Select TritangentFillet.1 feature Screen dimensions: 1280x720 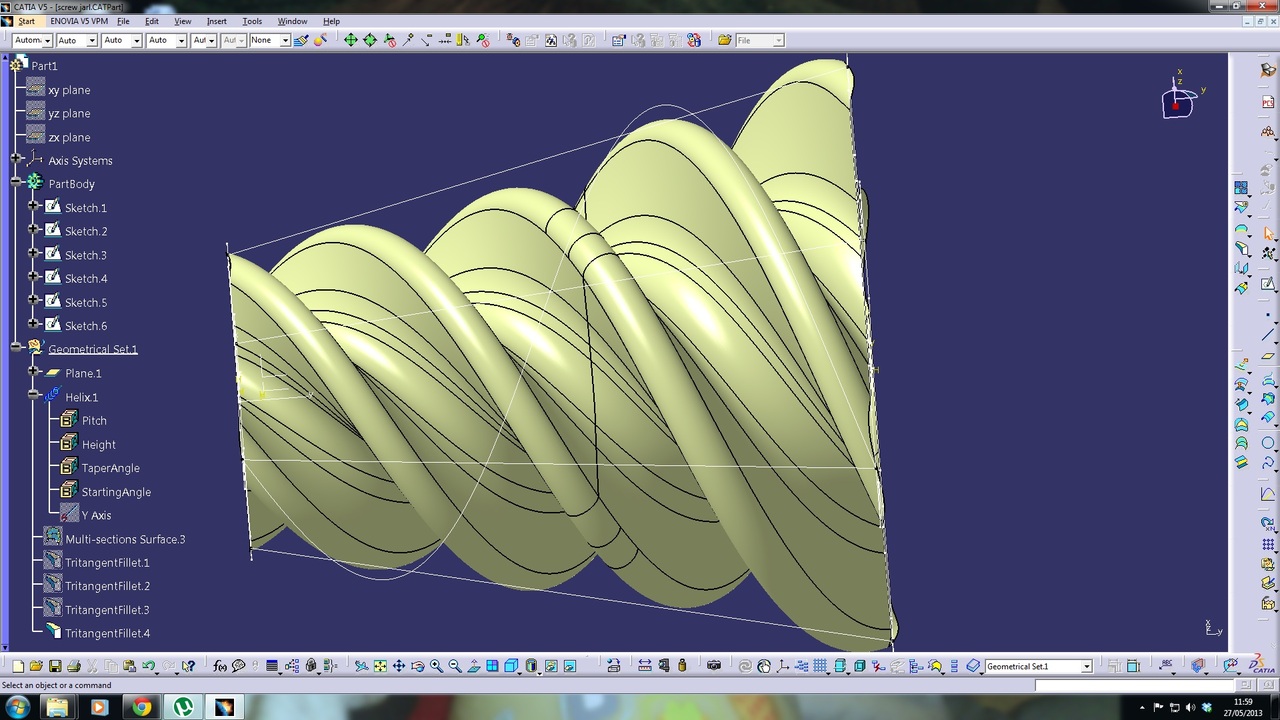click(107, 563)
